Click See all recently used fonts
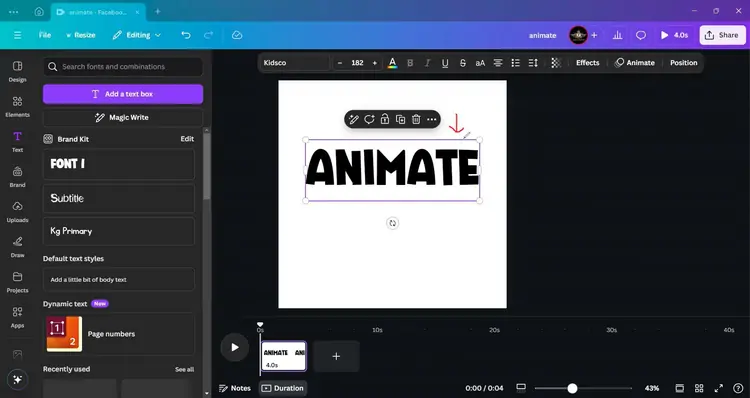 pyautogui.click(x=184, y=369)
